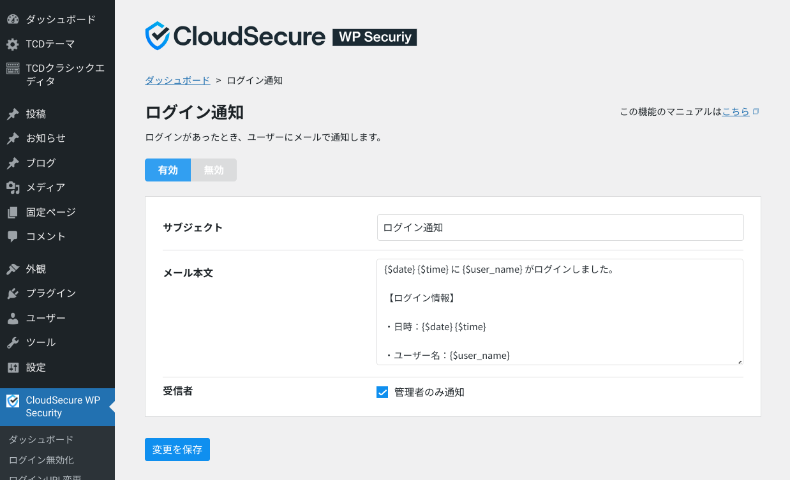Click the メディア media icon
The image size is (790, 480).
[13, 188]
